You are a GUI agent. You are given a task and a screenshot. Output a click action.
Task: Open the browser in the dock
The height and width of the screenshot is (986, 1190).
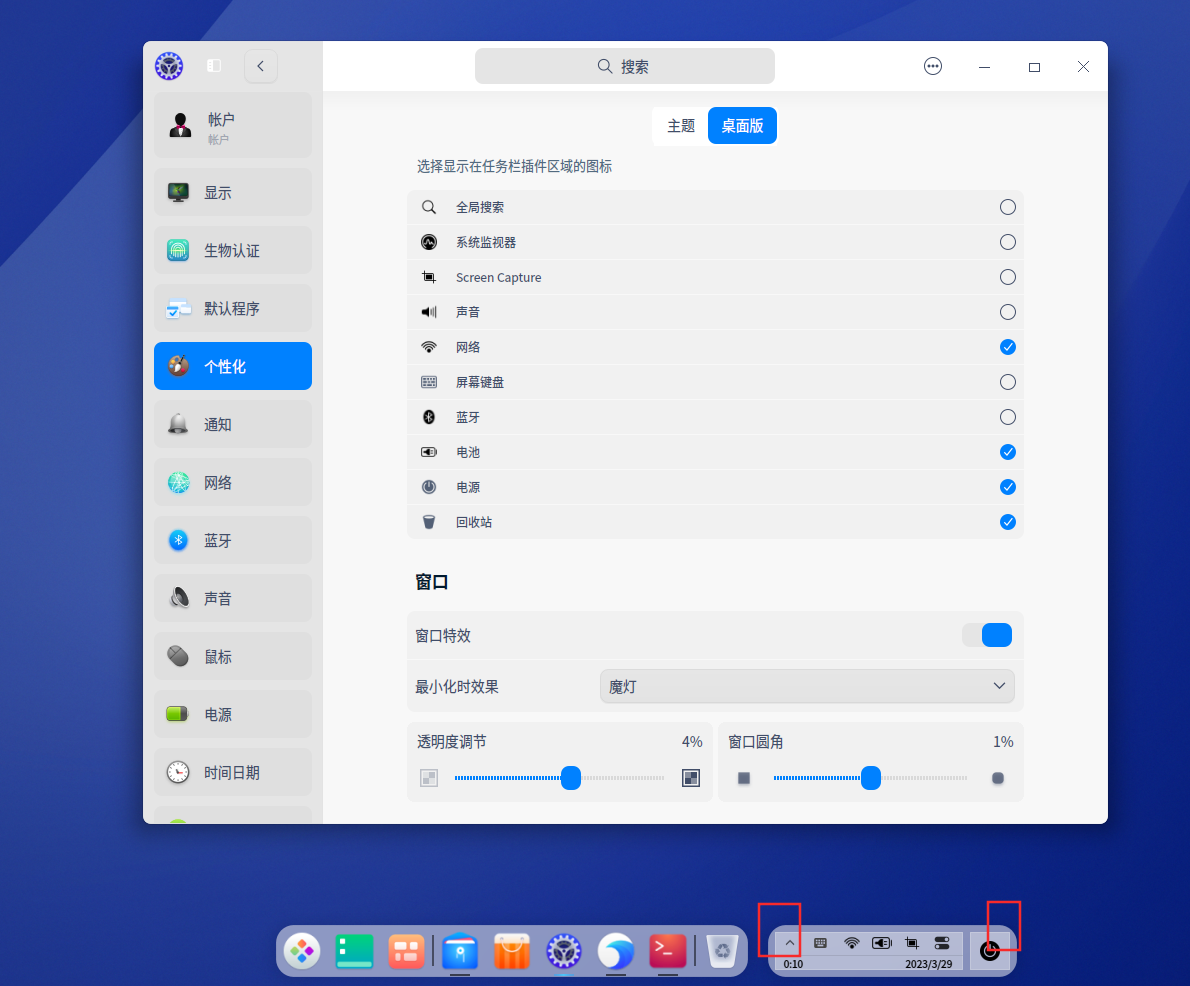coord(615,951)
